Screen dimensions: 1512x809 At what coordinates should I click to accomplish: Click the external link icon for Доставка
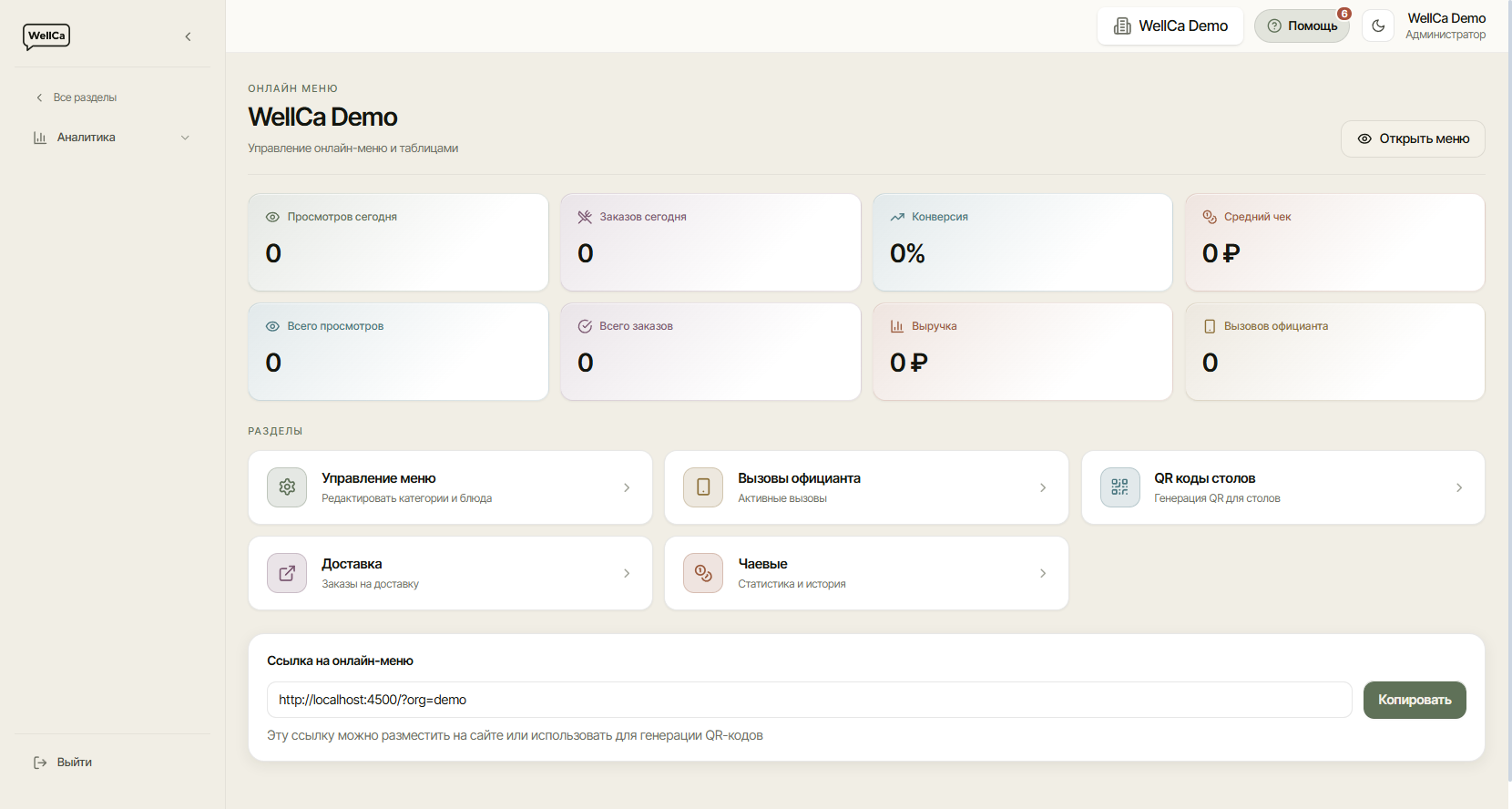tap(287, 573)
